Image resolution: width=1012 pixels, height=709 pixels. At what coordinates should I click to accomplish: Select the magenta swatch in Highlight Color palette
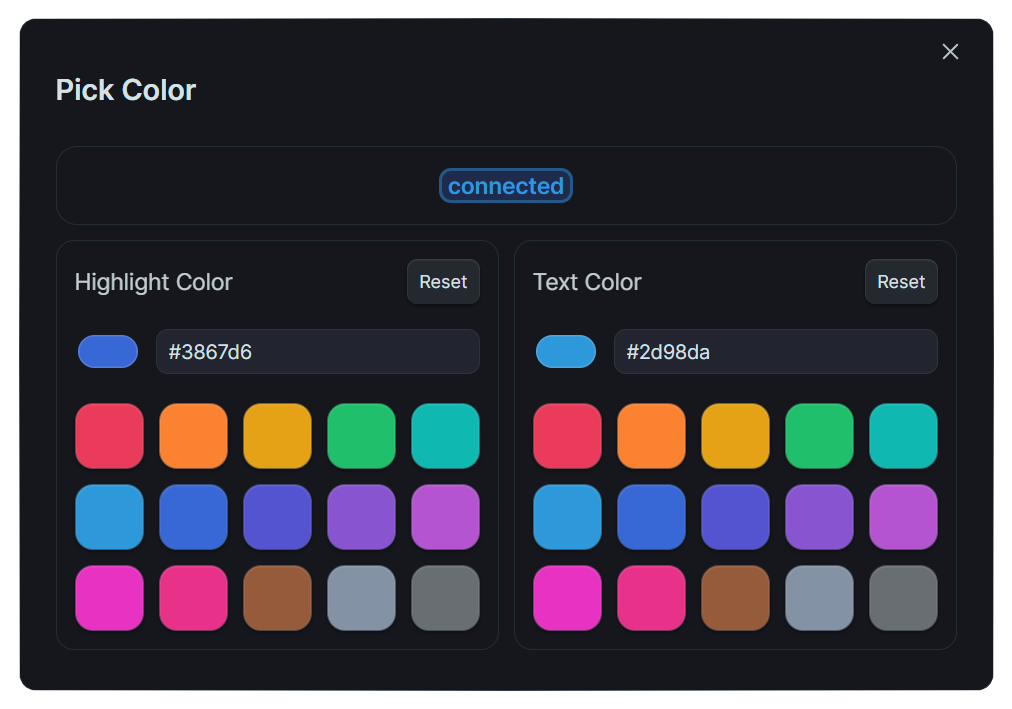click(109, 598)
